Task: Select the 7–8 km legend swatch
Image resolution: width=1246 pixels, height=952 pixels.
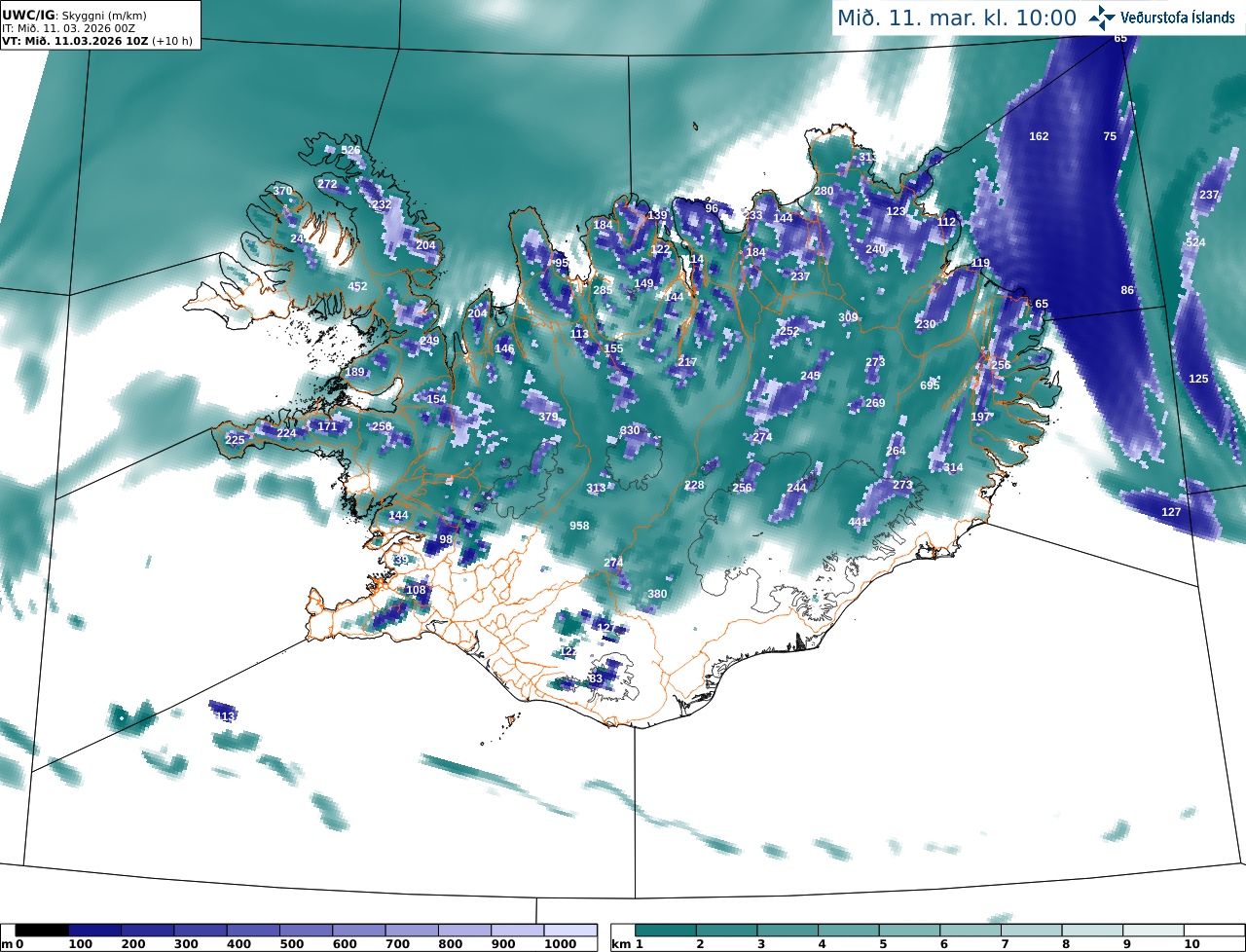Action: pyautogui.click(x=1031, y=931)
